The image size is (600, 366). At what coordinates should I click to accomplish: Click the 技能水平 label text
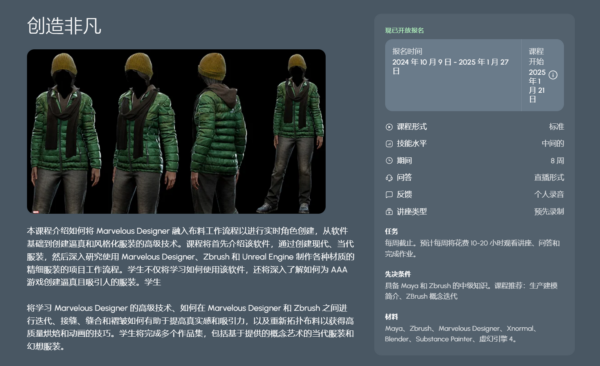[412, 144]
